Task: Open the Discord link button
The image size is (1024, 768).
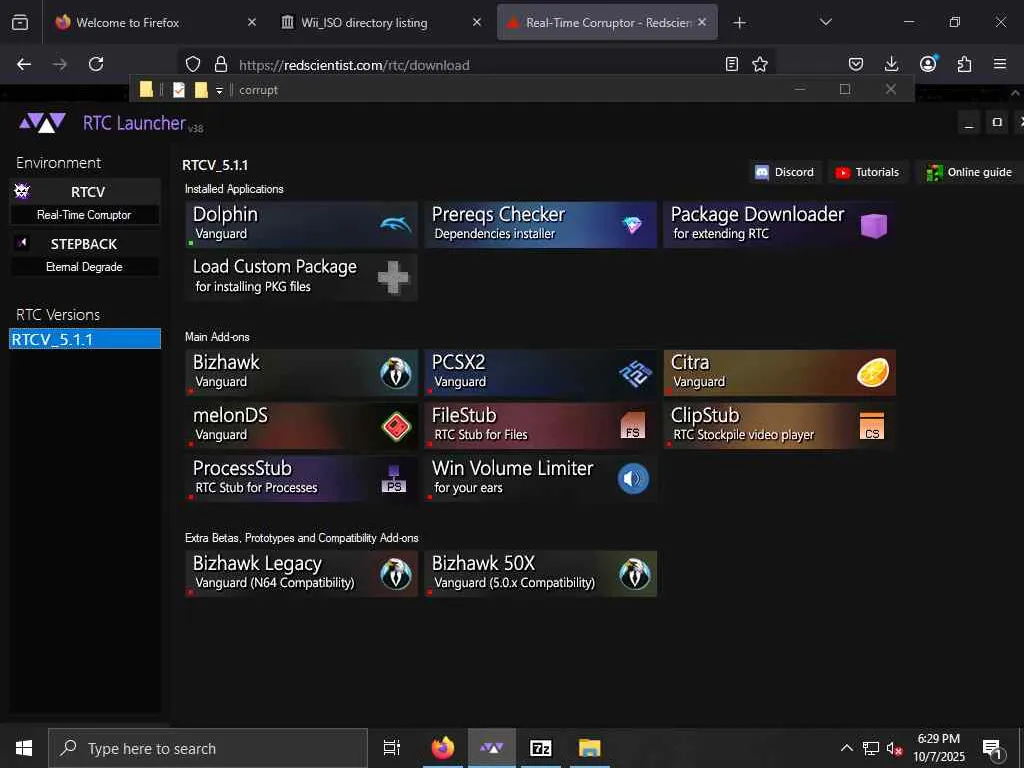Action: click(785, 172)
